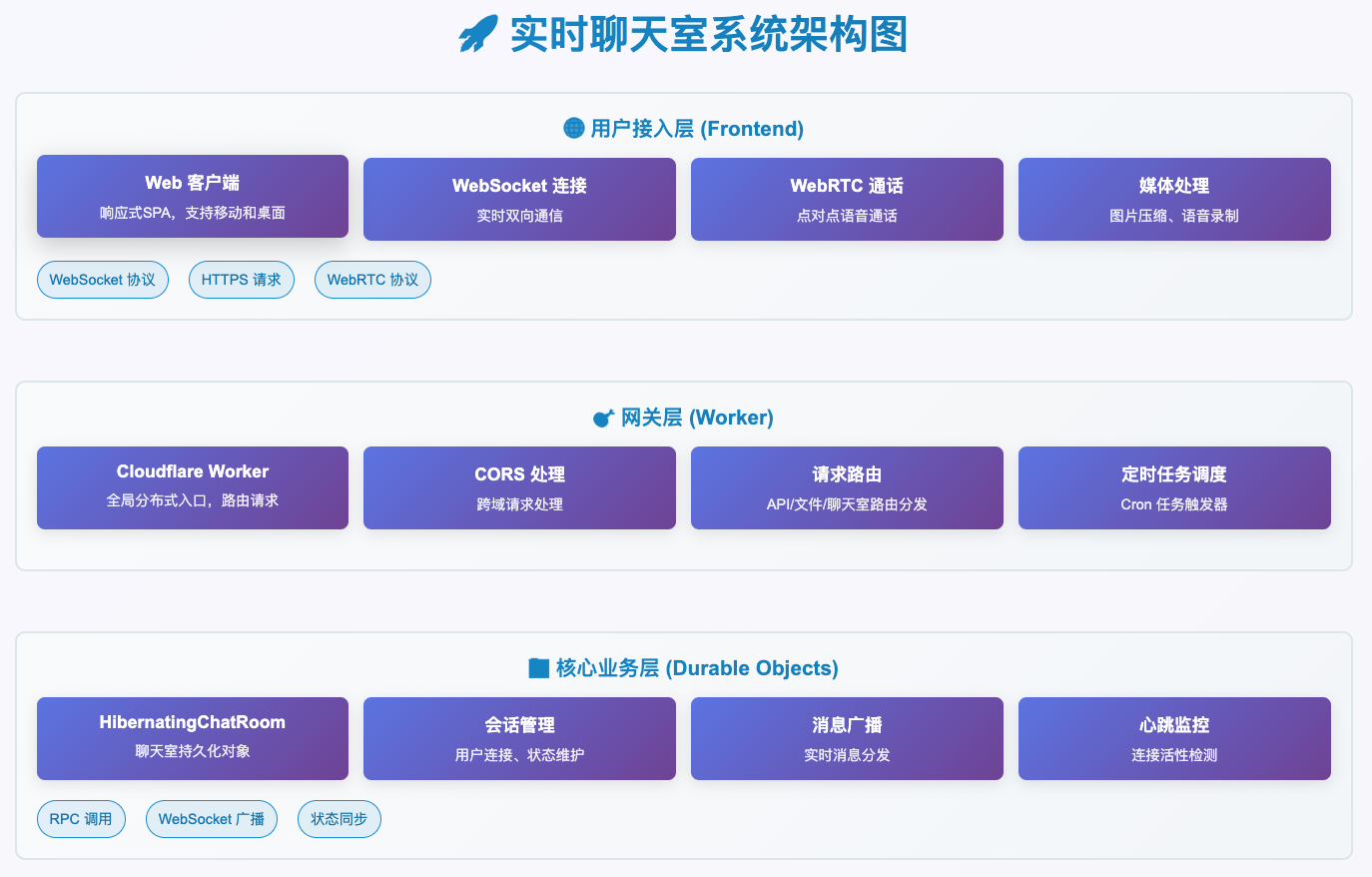Click the 请求路由 card
Viewport: 1372px width, 877px height.
pyautogui.click(x=847, y=487)
